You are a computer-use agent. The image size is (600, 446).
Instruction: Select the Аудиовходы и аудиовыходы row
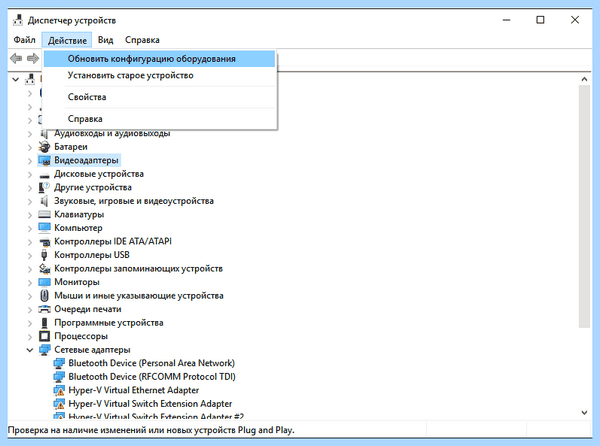pyautogui.click(x=112, y=133)
